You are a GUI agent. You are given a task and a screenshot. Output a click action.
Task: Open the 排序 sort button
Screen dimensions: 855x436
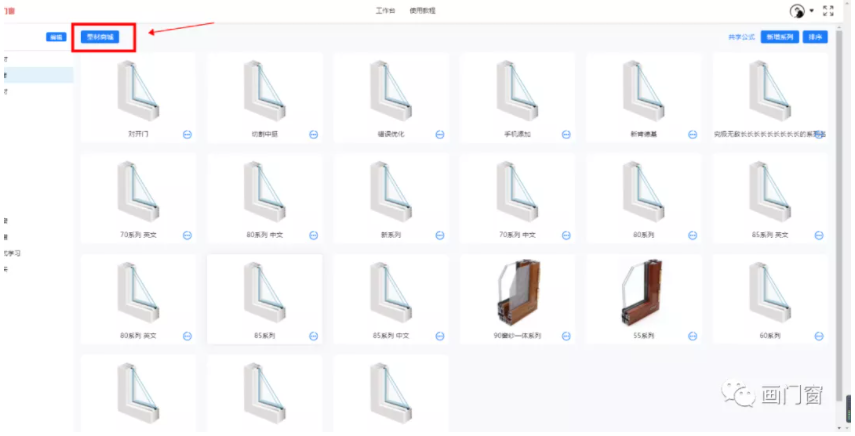[815, 37]
